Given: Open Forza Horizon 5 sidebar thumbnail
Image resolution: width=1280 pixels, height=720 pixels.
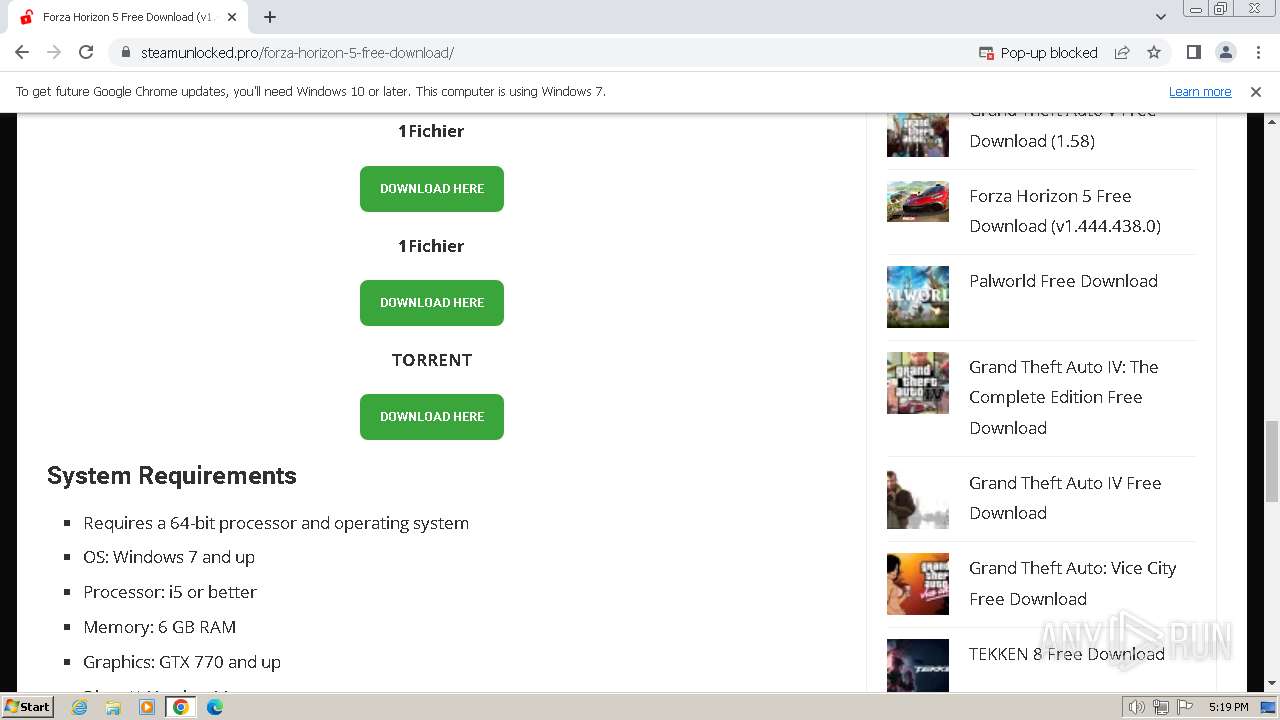Looking at the screenshot, I should (x=917, y=201).
